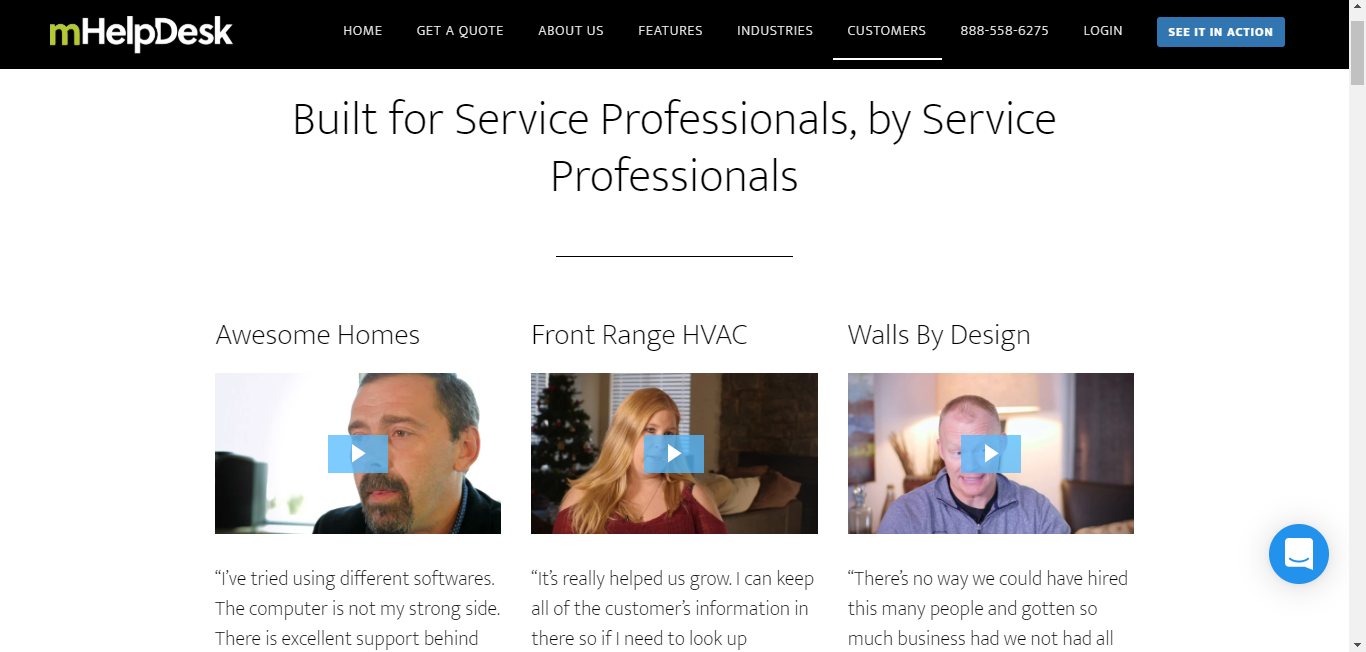Play the Walls By Design video
The image size is (1366, 652).
pyautogui.click(x=990, y=453)
